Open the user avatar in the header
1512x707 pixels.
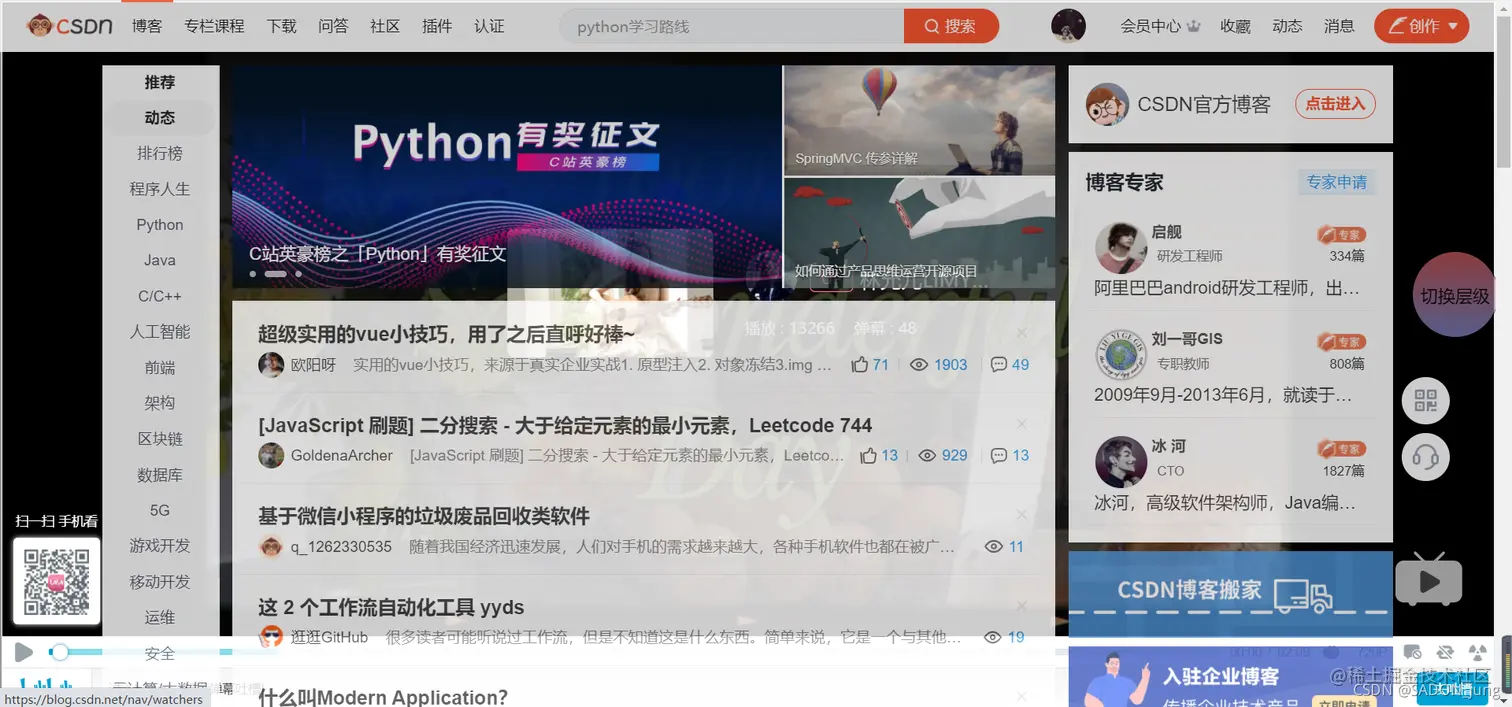[1069, 26]
